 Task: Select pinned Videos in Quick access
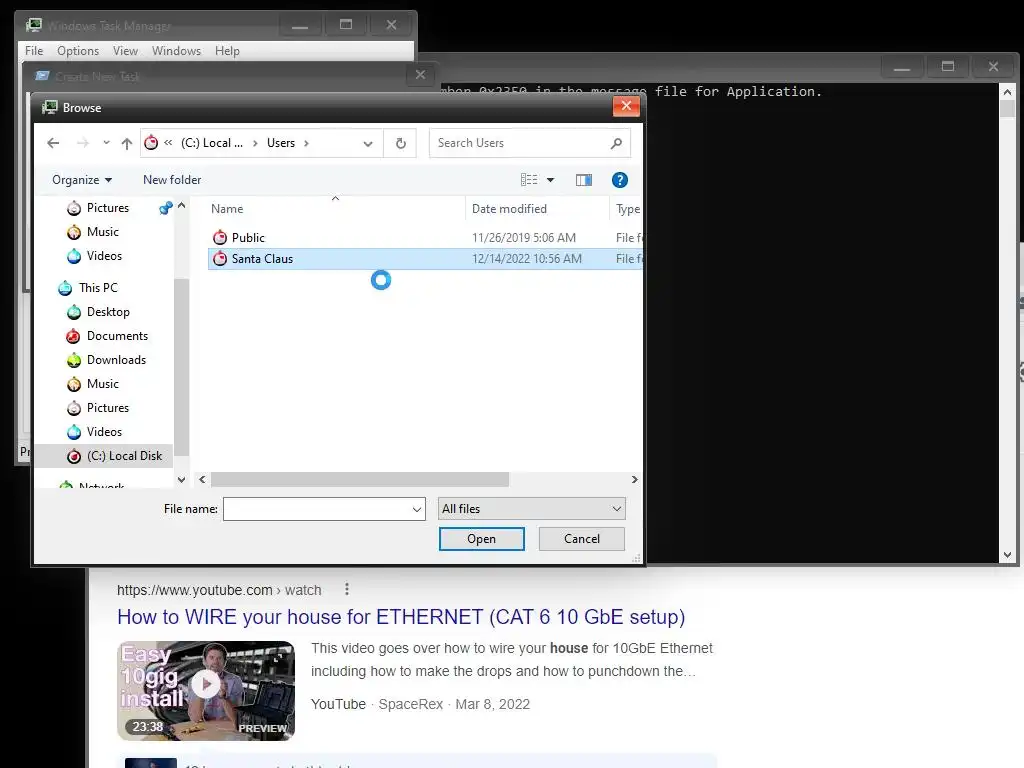(104, 256)
